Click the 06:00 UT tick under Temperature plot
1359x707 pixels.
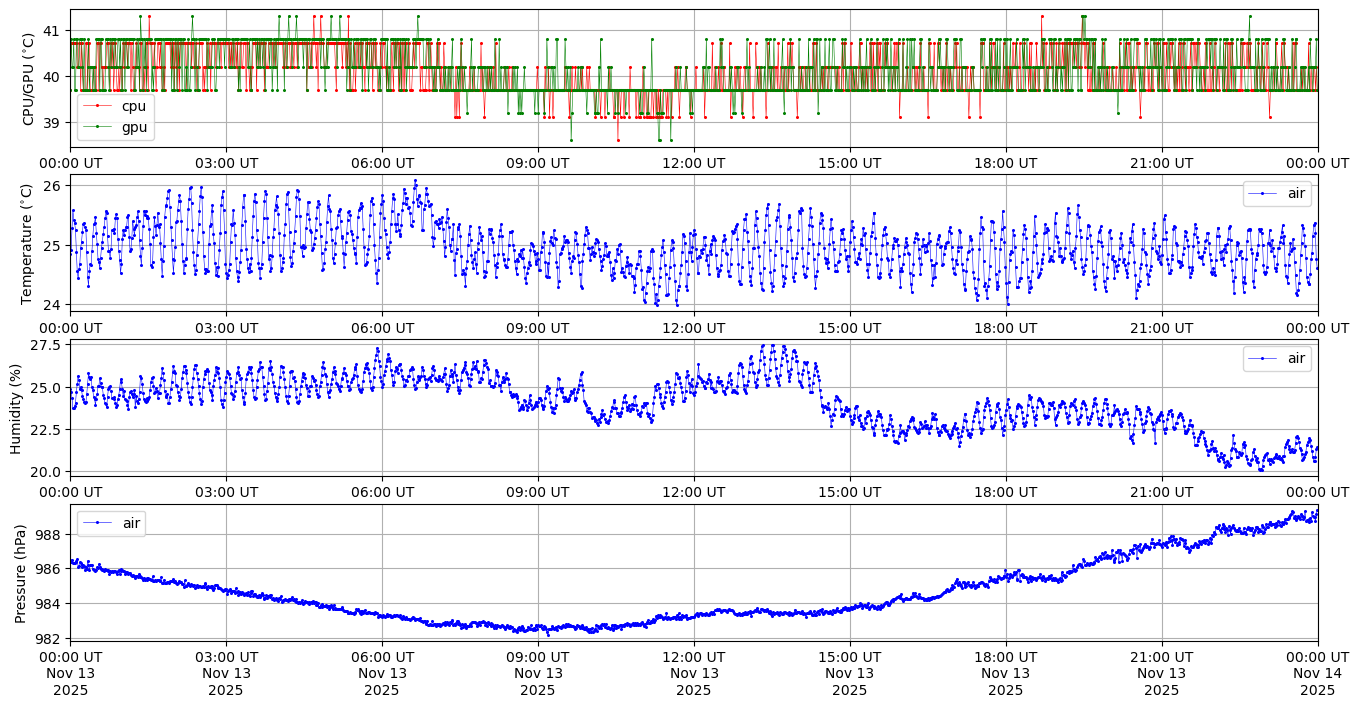coord(381,327)
